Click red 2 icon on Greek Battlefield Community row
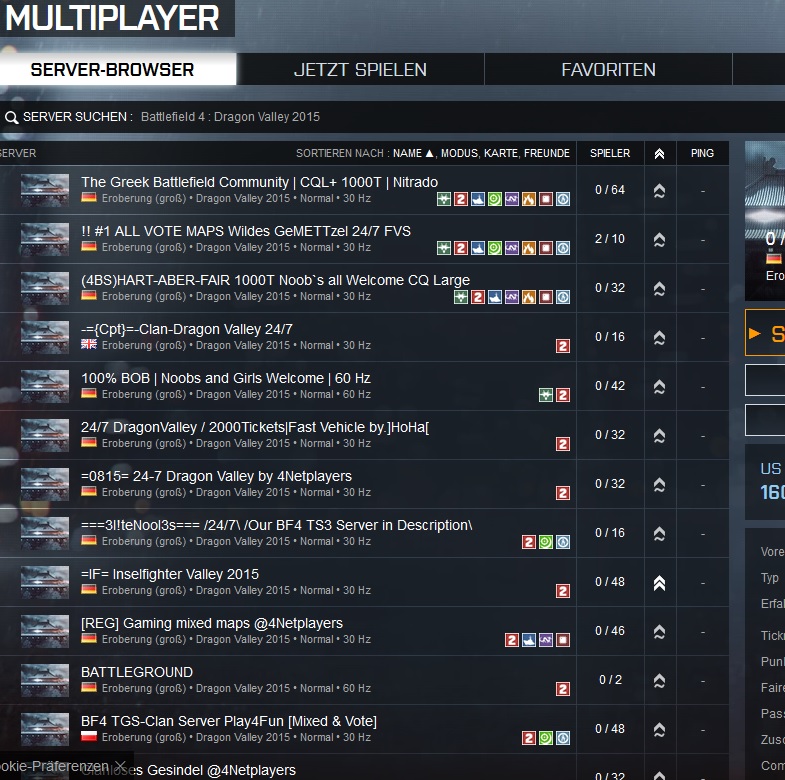Viewport: 785px width, 780px height. point(461,199)
